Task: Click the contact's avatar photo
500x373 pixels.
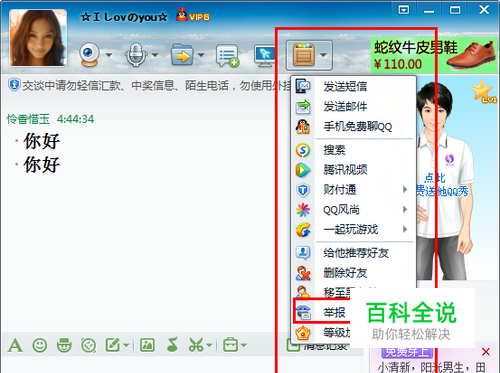Action: coord(38,38)
